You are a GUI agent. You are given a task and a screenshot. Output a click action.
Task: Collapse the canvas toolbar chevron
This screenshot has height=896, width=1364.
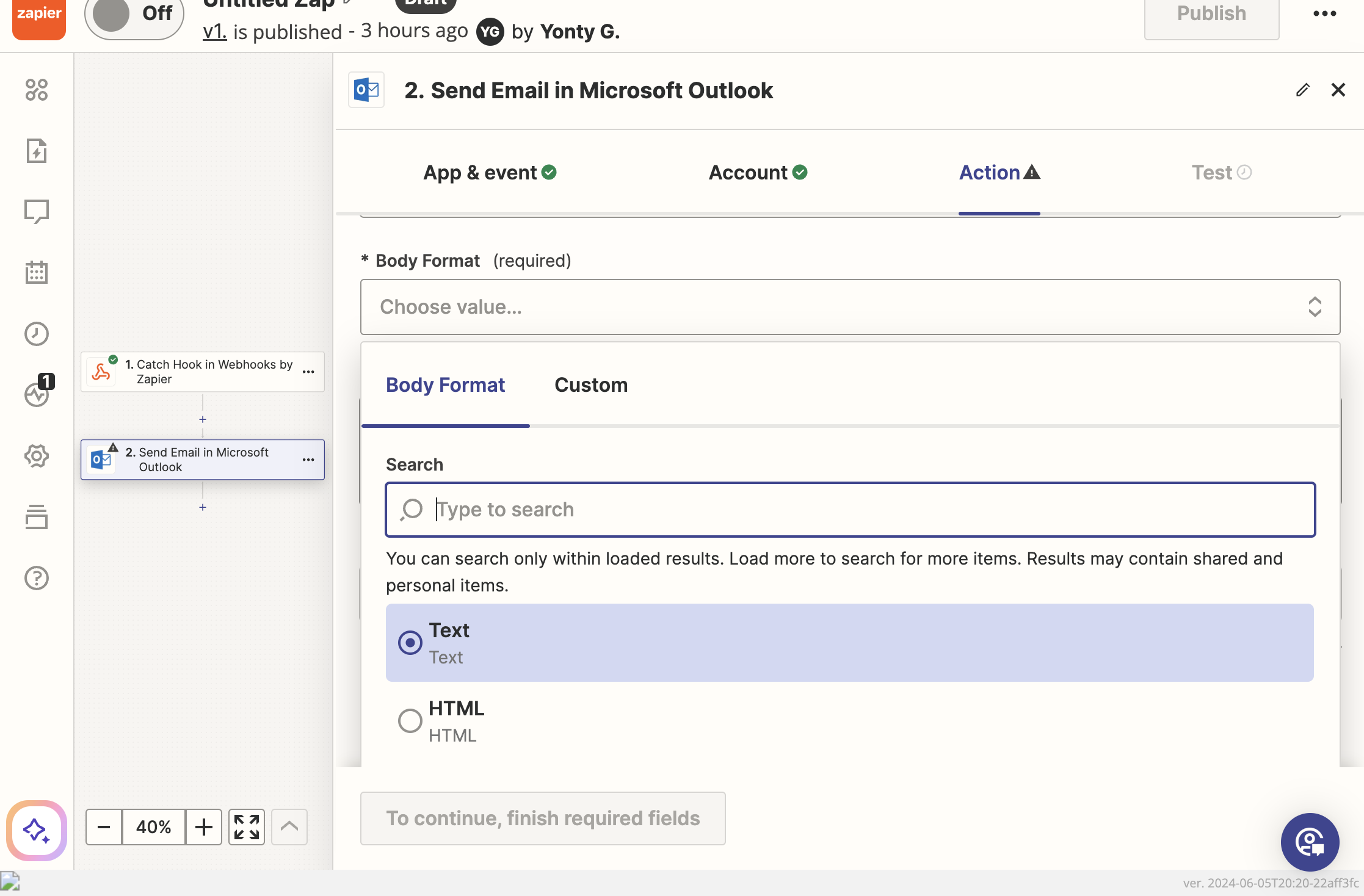point(289,827)
